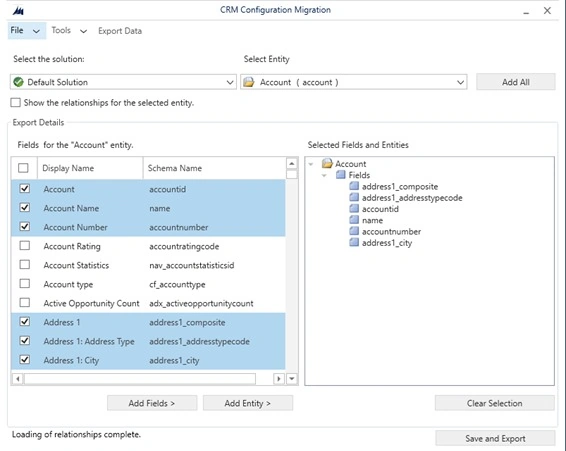Collapse the Account tree node
Viewport: 566px width, 451px height.
pos(311,164)
